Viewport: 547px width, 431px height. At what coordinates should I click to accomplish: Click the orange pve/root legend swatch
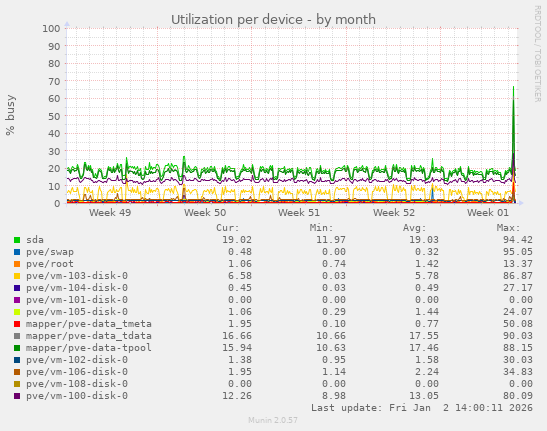coord(17,264)
